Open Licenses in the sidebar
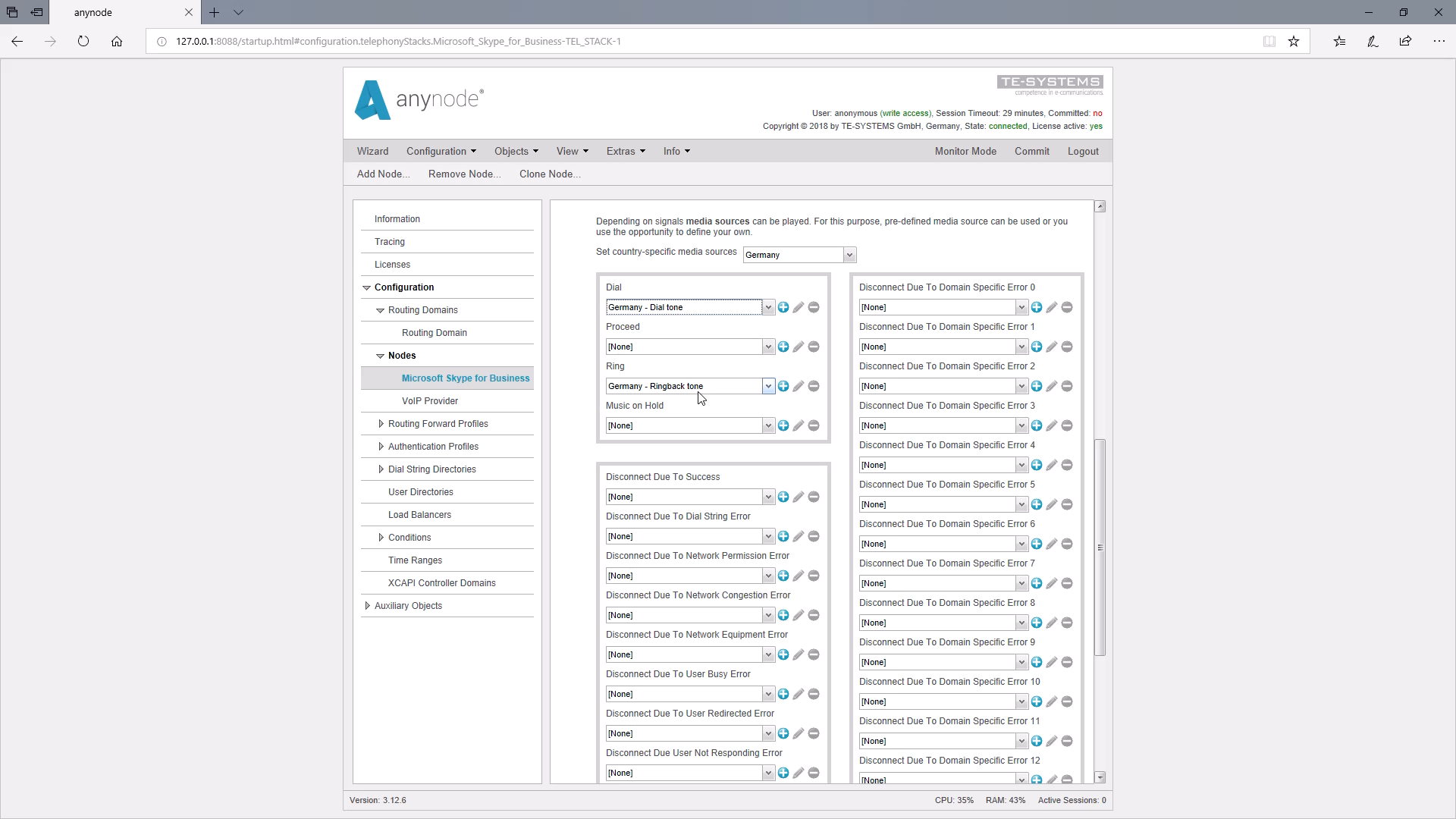This screenshot has width=1456, height=819. tap(392, 265)
